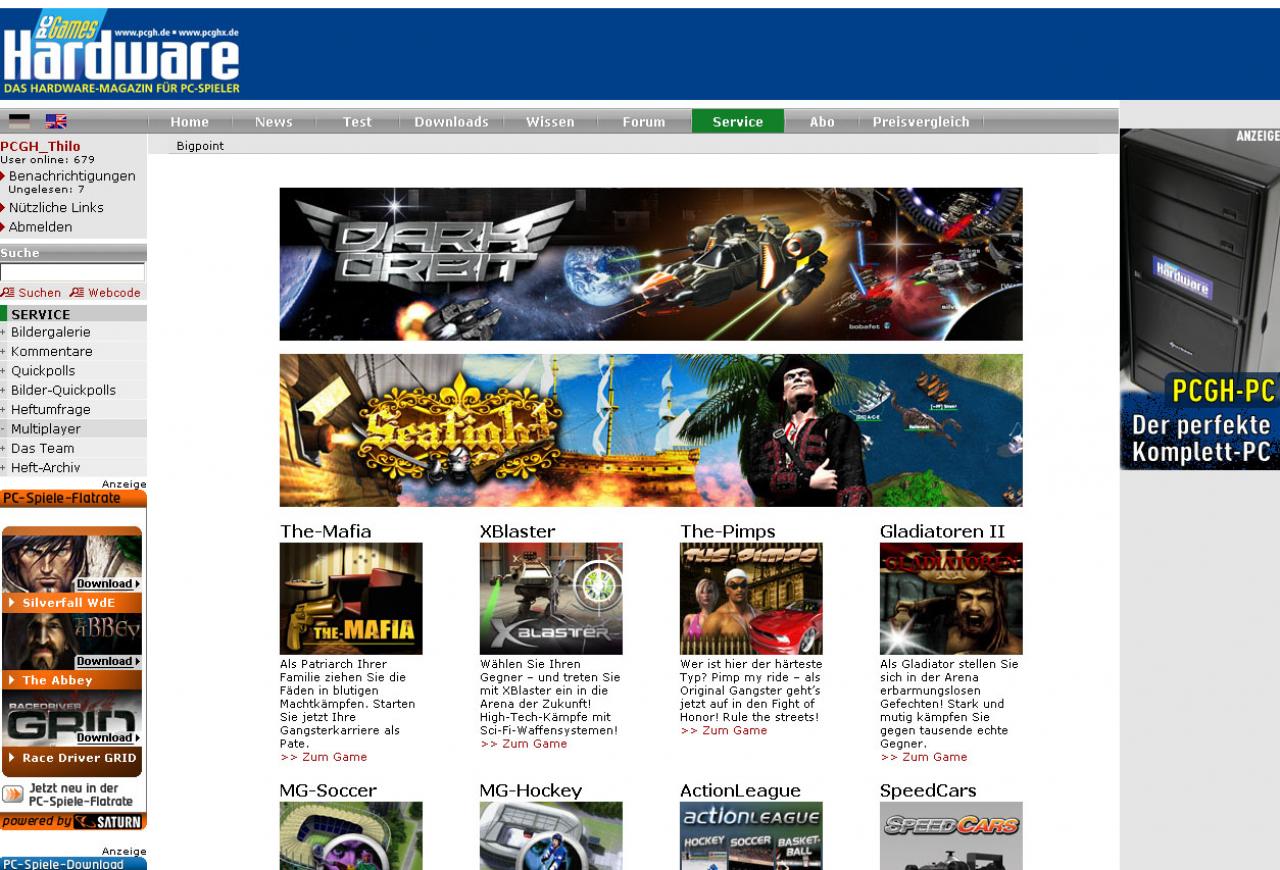
Task: Open the Silverfall WdE flatrate entry
Action: (x=72, y=603)
